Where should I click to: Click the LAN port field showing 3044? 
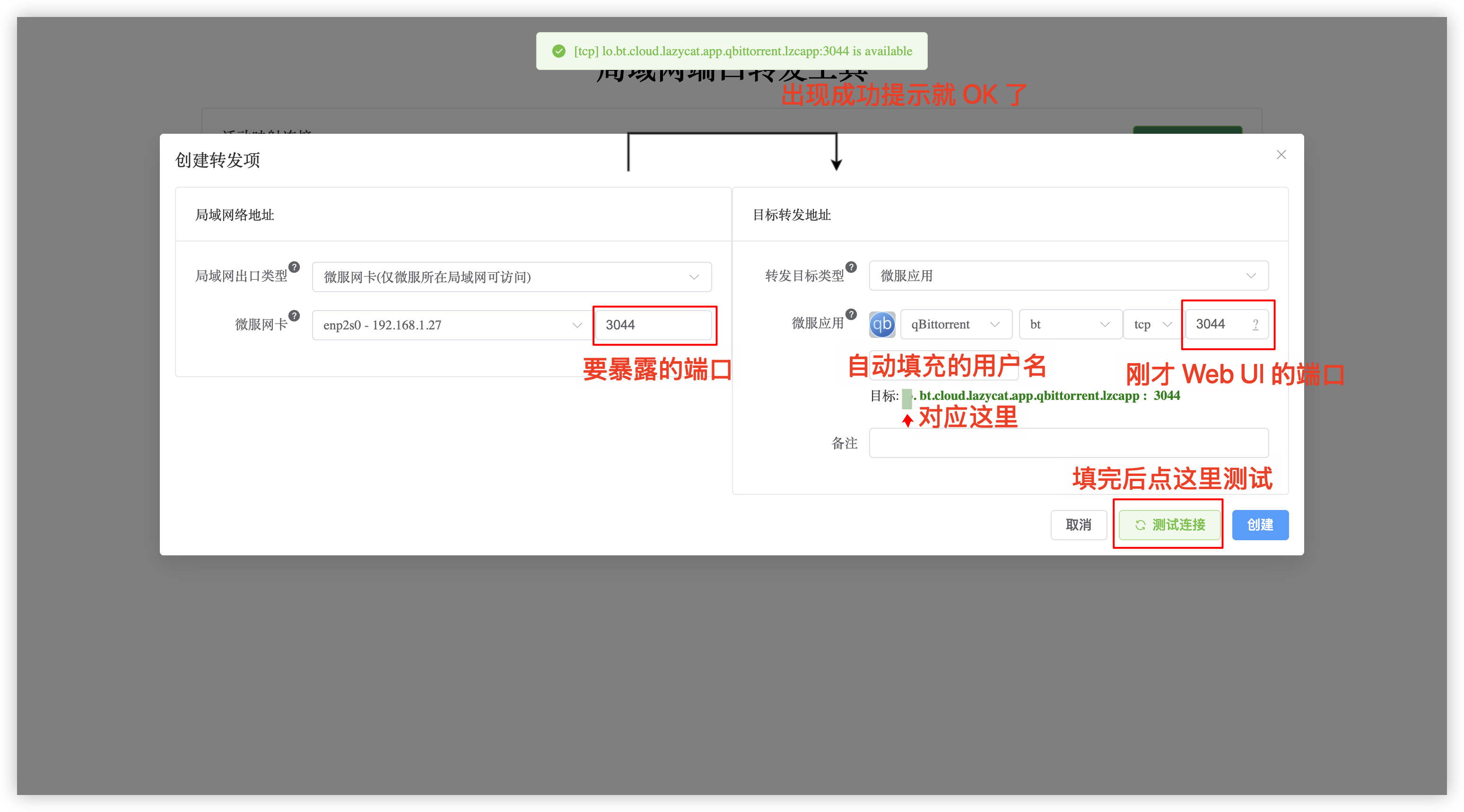point(654,325)
